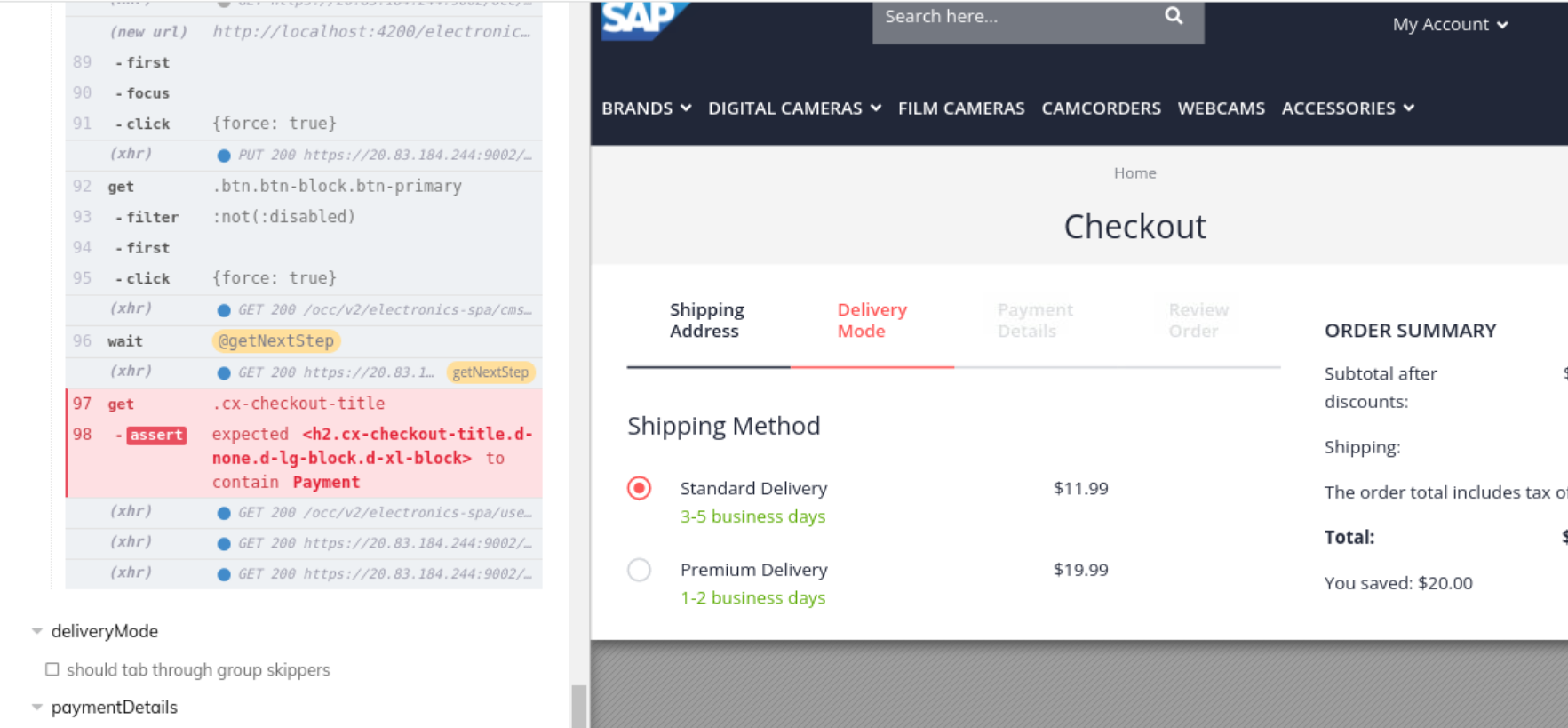Go to the Camcorders category
1568x728 pixels.
coord(1101,108)
